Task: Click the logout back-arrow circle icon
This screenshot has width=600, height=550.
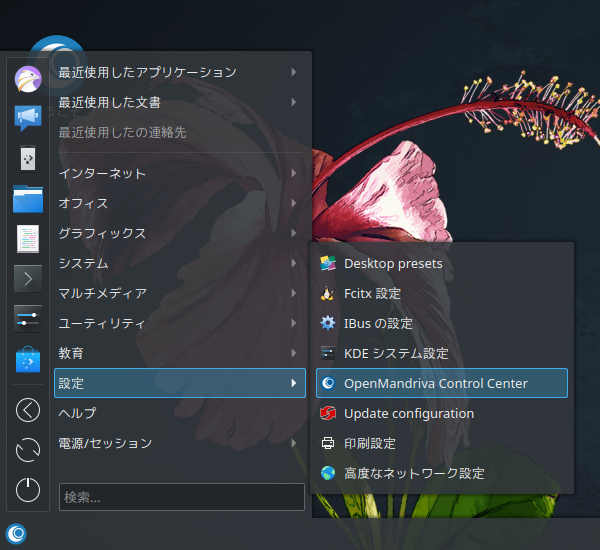Action: tap(28, 410)
